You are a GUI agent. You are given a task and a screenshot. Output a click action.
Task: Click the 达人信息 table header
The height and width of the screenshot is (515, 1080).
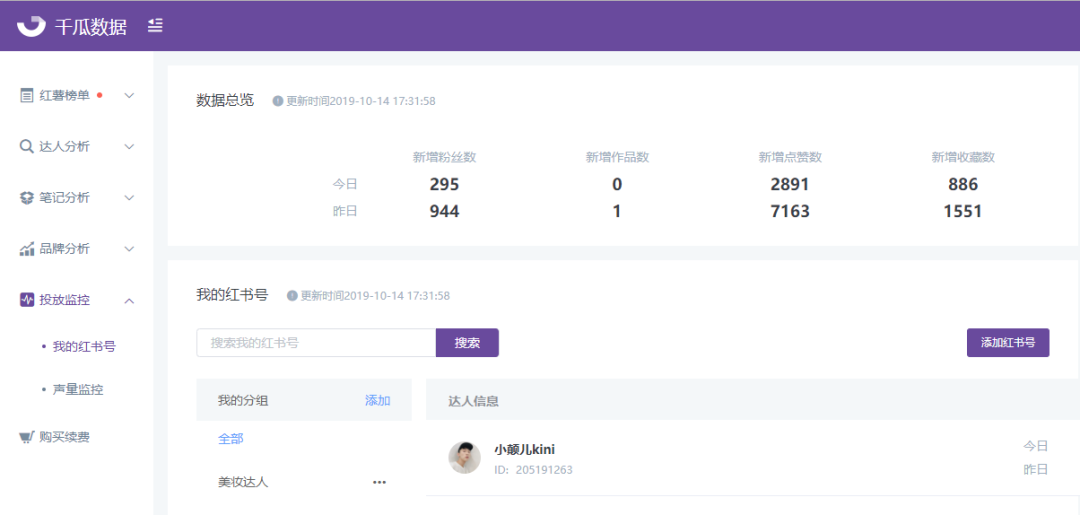tap(474, 401)
